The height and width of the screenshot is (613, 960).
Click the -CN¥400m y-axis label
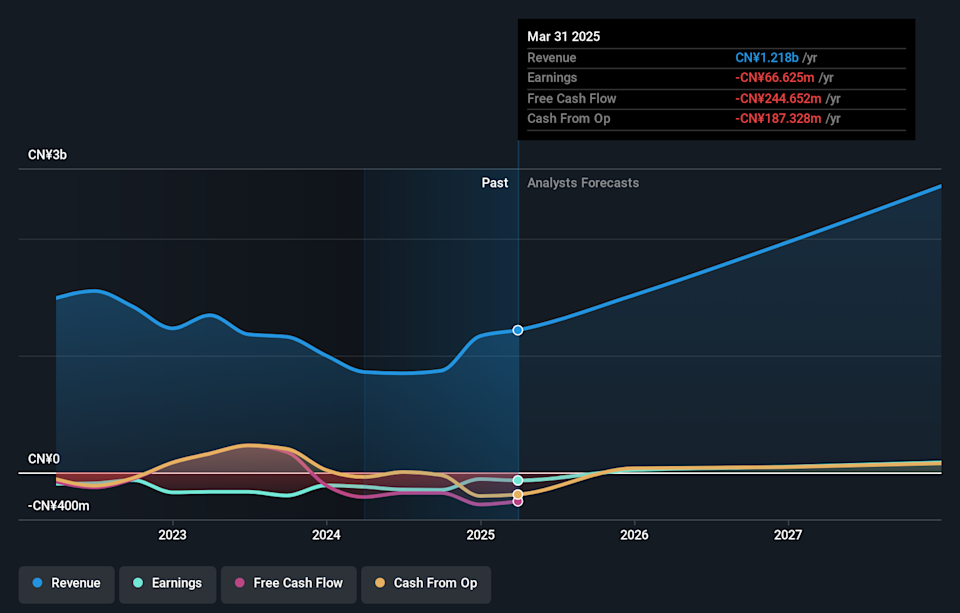(x=58, y=506)
